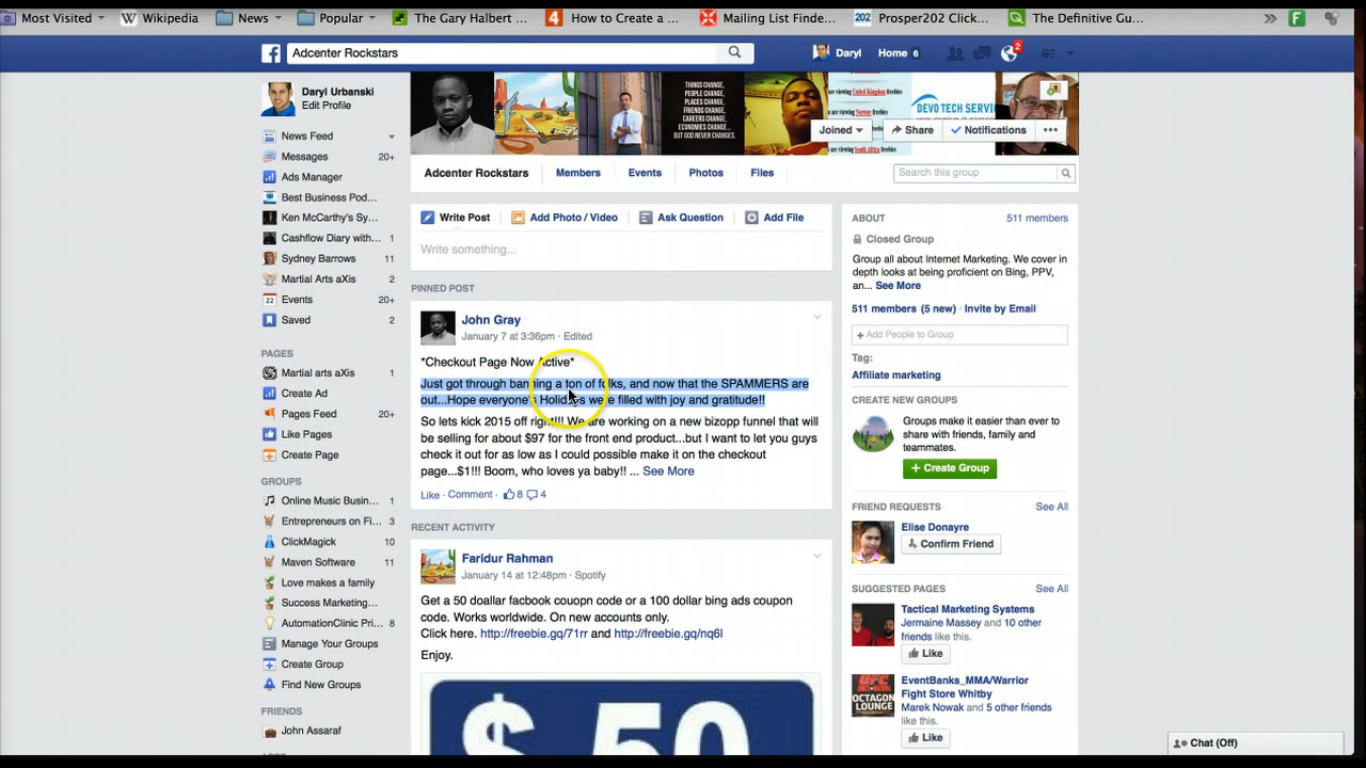Image resolution: width=1366 pixels, height=768 pixels.
Task: Click the Search this group field
Action: [x=975, y=173]
